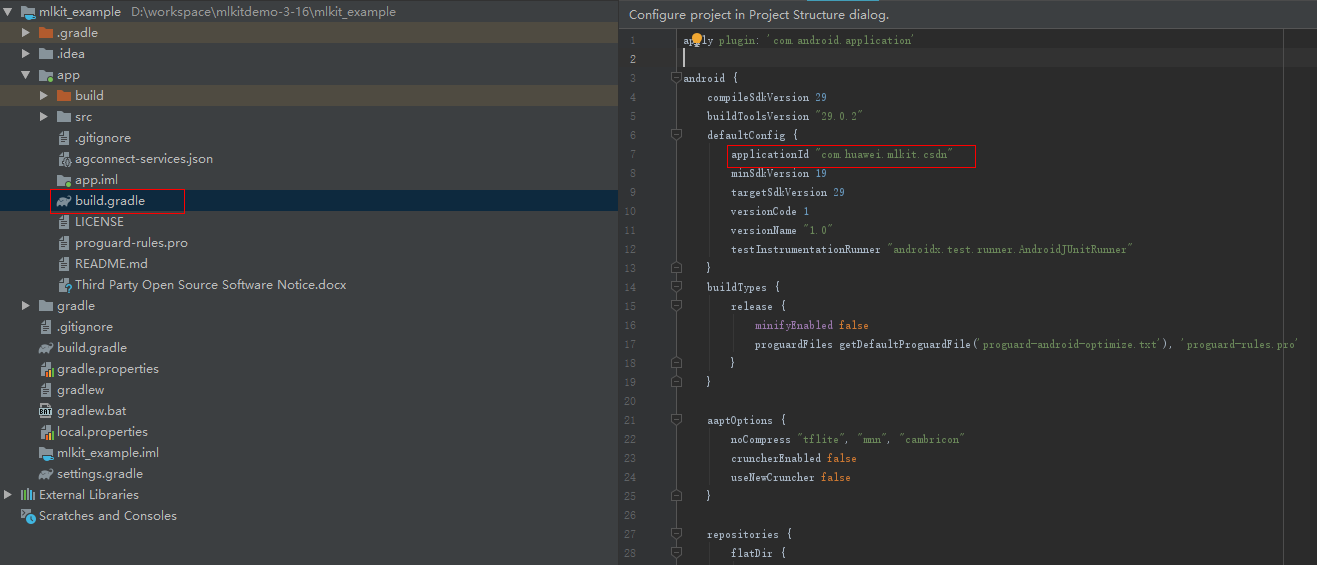The height and width of the screenshot is (565, 1317).
Task: Expand the gradle folder arrow
Action: click(27, 306)
